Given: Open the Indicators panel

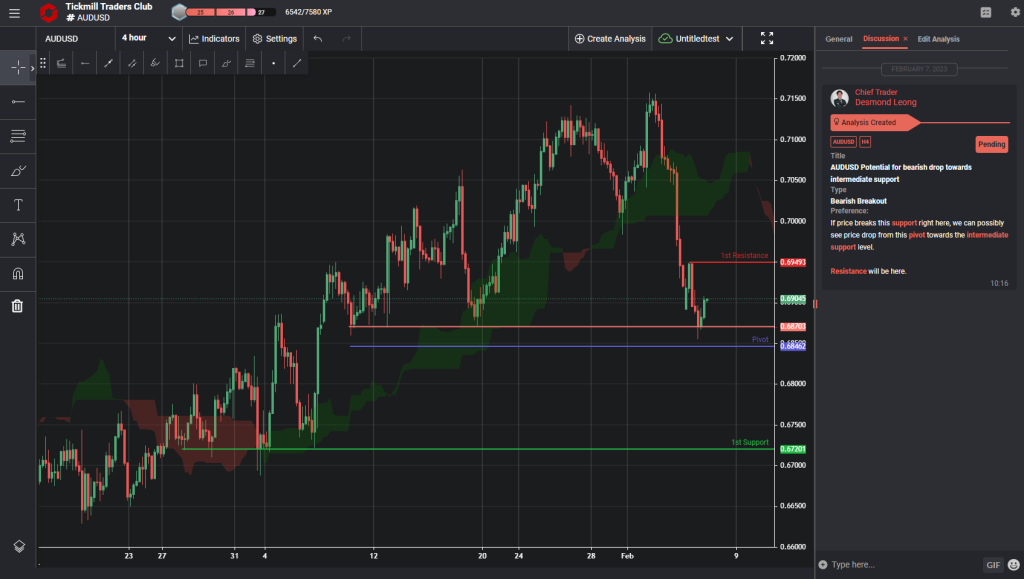Looking at the screenshot, I should (x=212, y=38).
